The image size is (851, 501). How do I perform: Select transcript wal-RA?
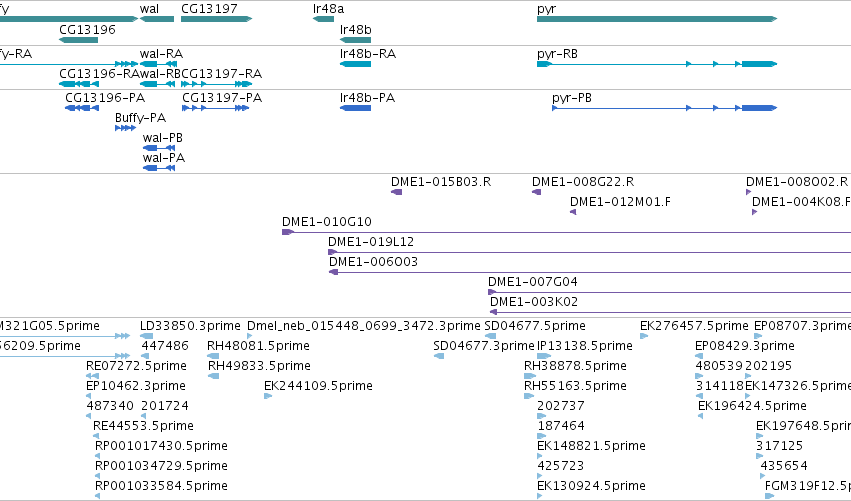pos(158,64)
